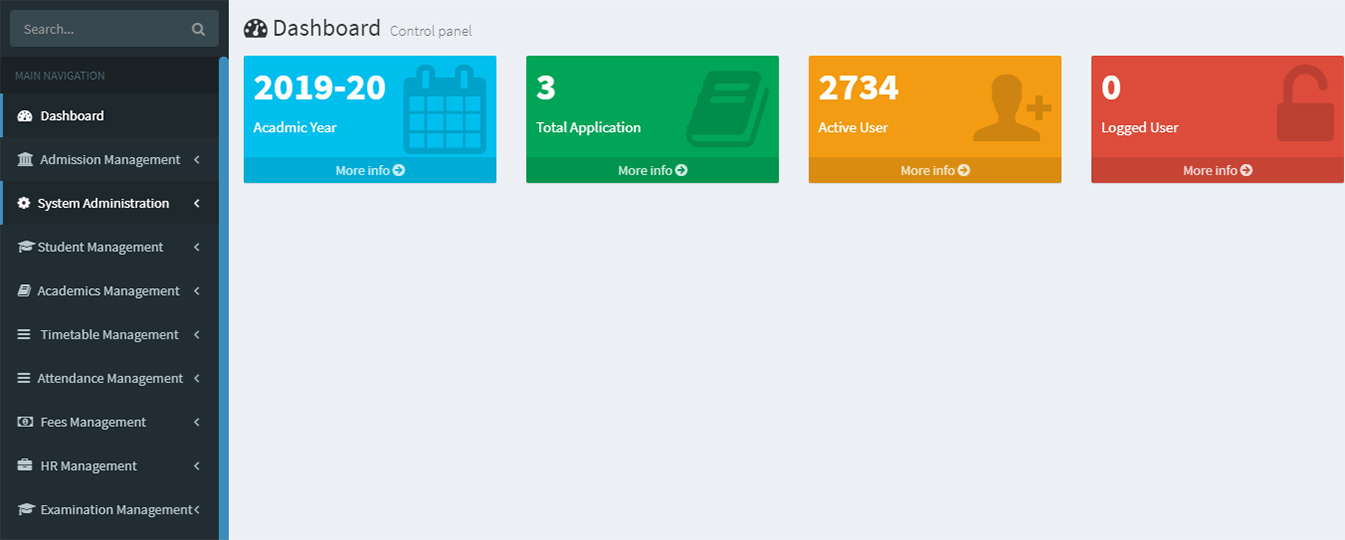Screen dimensions: 1345x540
Task: Expand the Academics Management chevron
Action: 197,291
